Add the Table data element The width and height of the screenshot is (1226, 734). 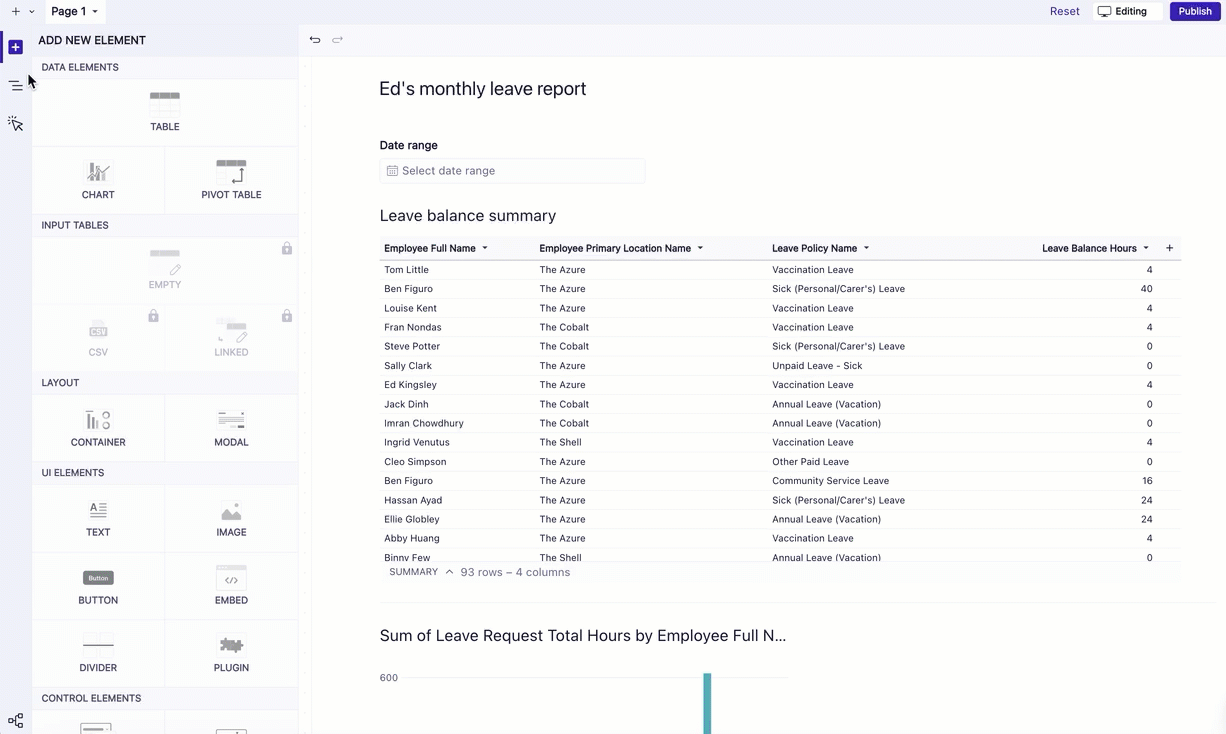[x=165, y=111]
